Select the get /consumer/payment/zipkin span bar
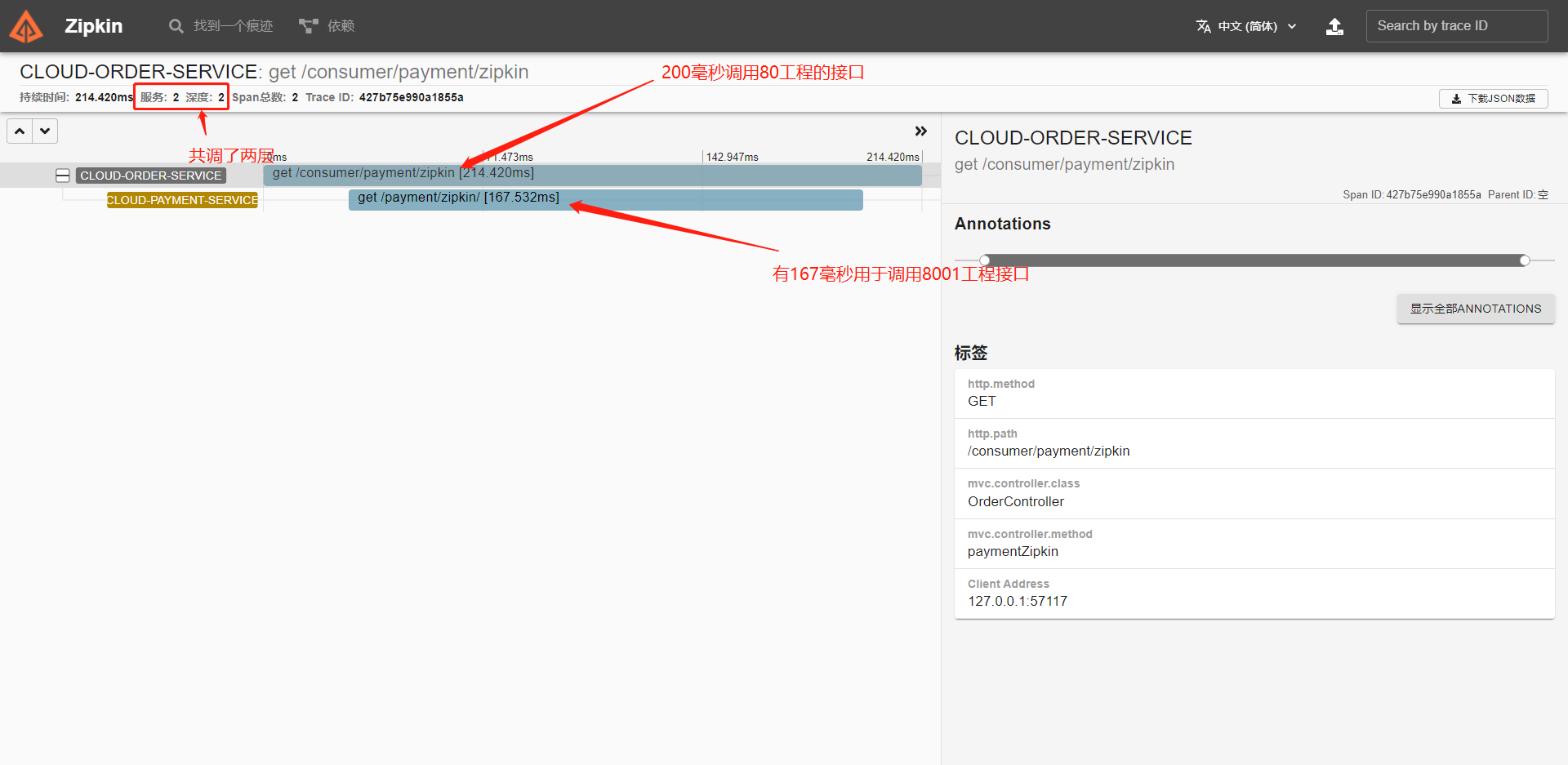The width and height of the screenshot is (1568, 765). [x=592, y=175]
